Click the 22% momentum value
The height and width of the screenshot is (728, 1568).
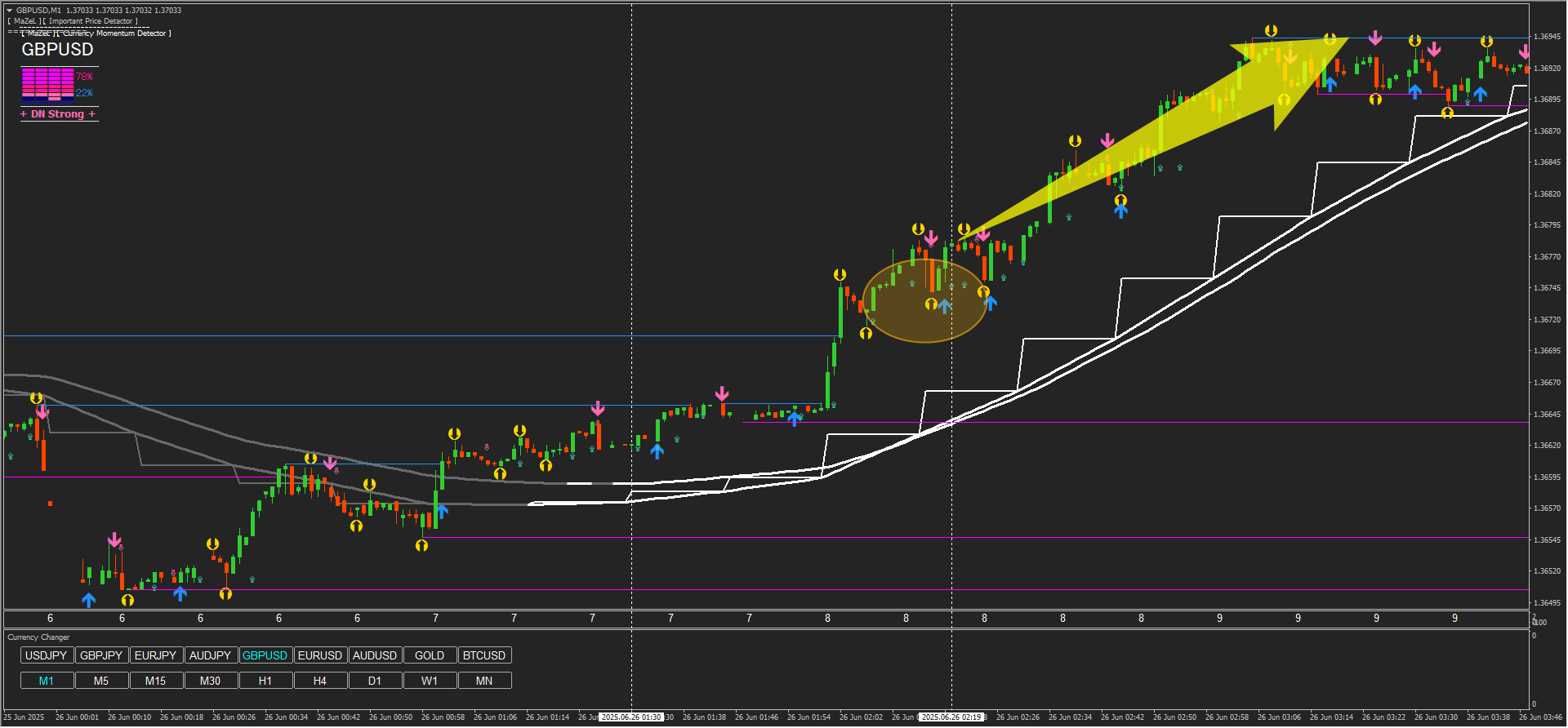coord(84,93)
